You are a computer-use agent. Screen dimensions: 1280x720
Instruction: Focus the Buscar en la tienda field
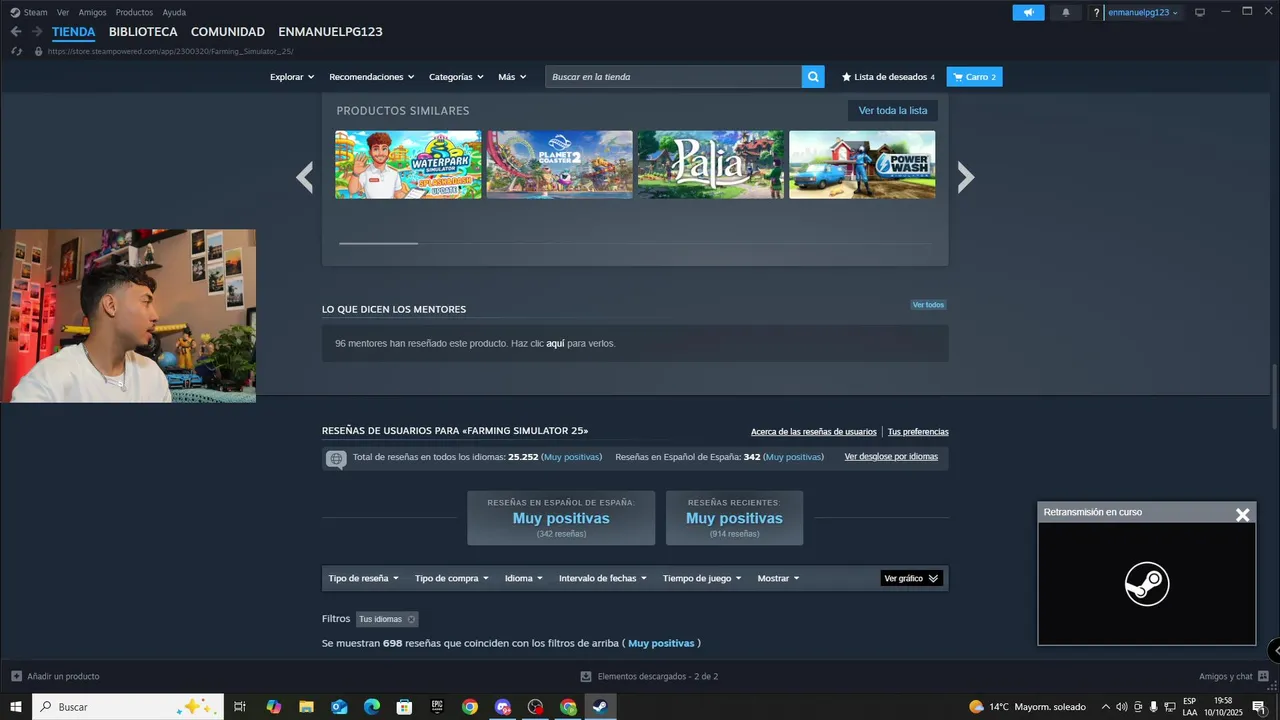(x=673, y=77)
